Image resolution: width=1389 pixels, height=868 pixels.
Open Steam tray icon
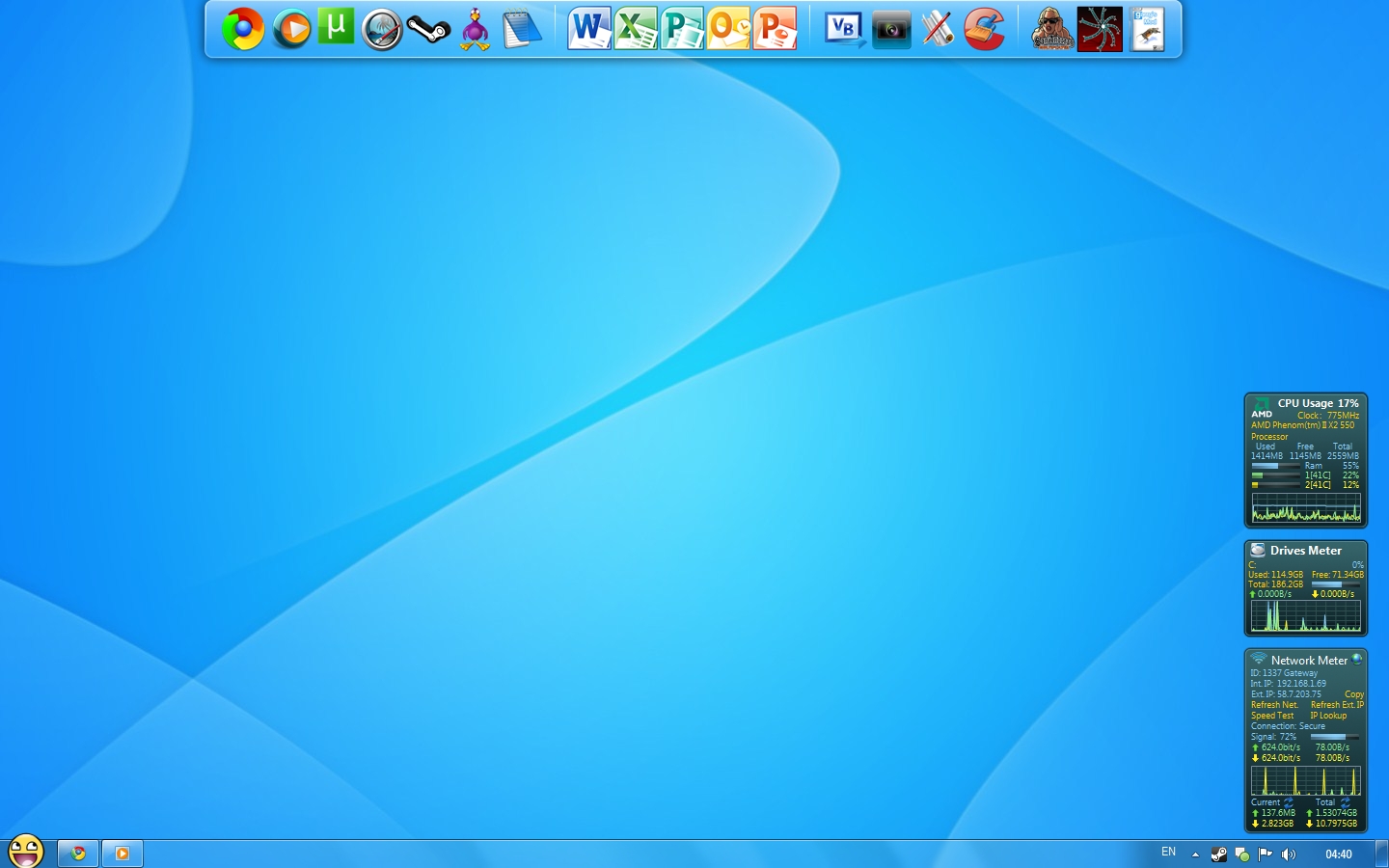coord(1219,854)
